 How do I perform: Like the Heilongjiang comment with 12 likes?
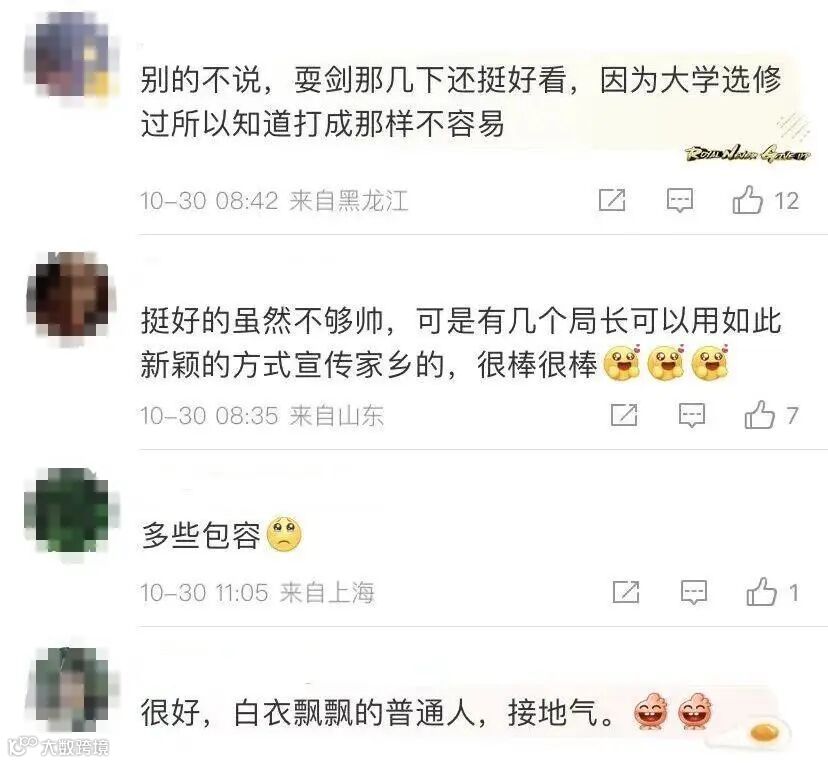click(747, 200)
